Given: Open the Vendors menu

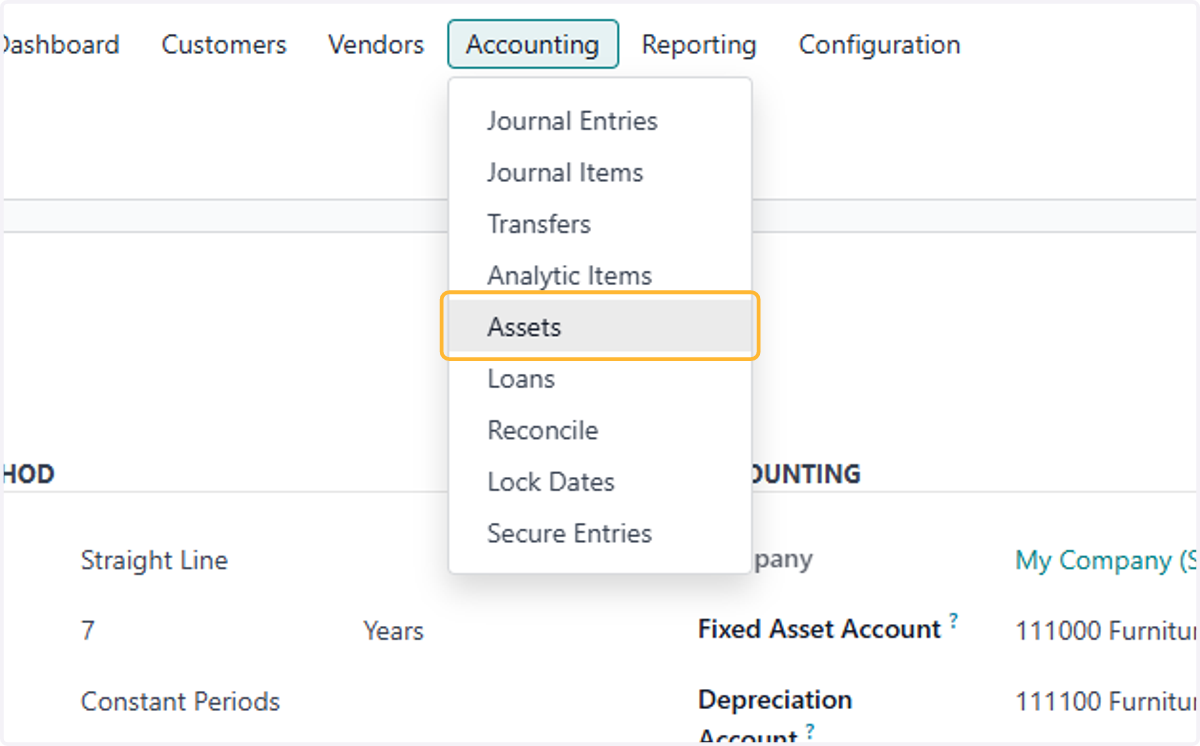Looking at the screenshot, I should tap(376, 44).
